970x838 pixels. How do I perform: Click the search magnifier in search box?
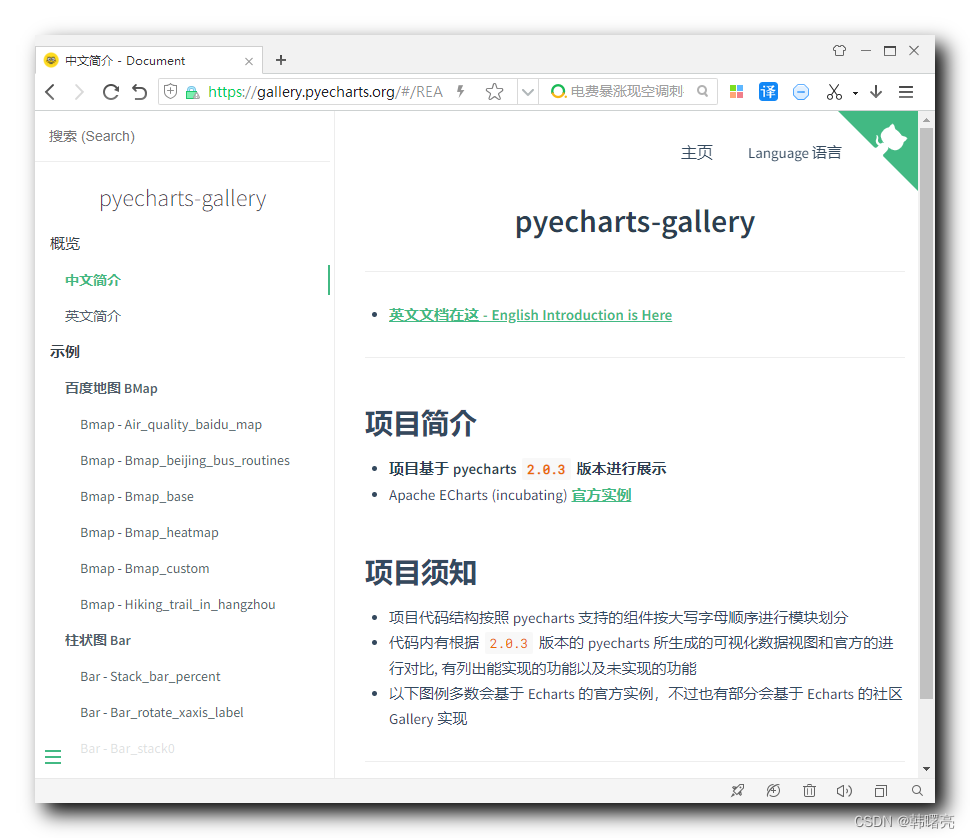[702, 92]
